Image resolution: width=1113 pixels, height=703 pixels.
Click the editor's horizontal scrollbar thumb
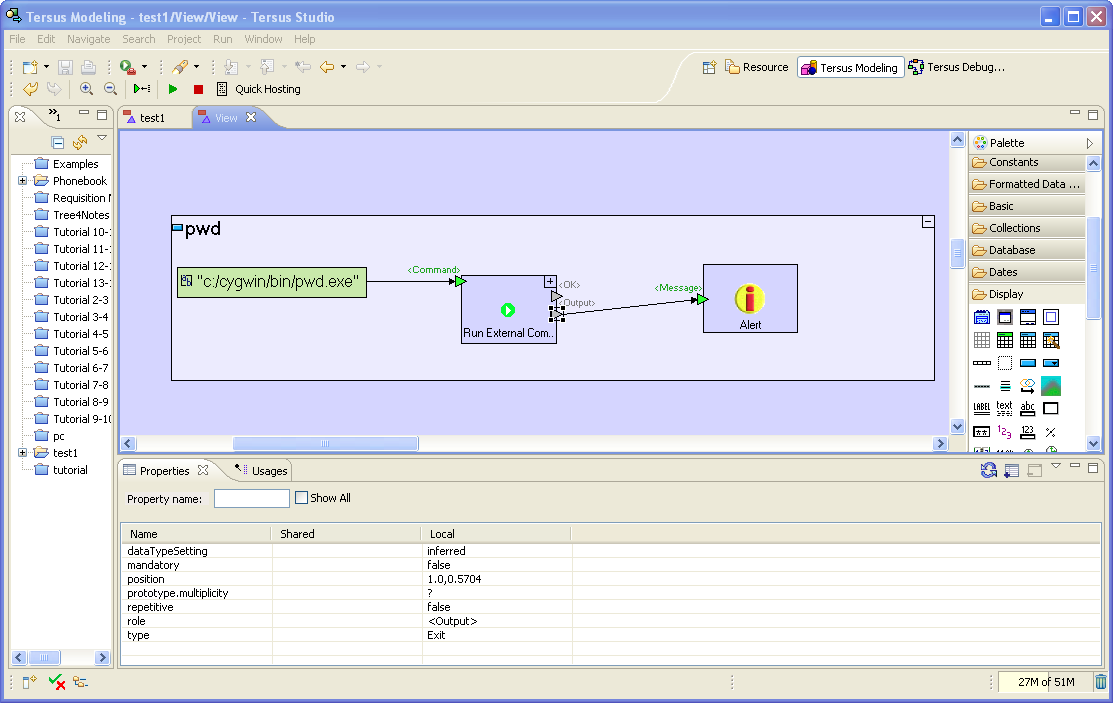pos(325,444)
